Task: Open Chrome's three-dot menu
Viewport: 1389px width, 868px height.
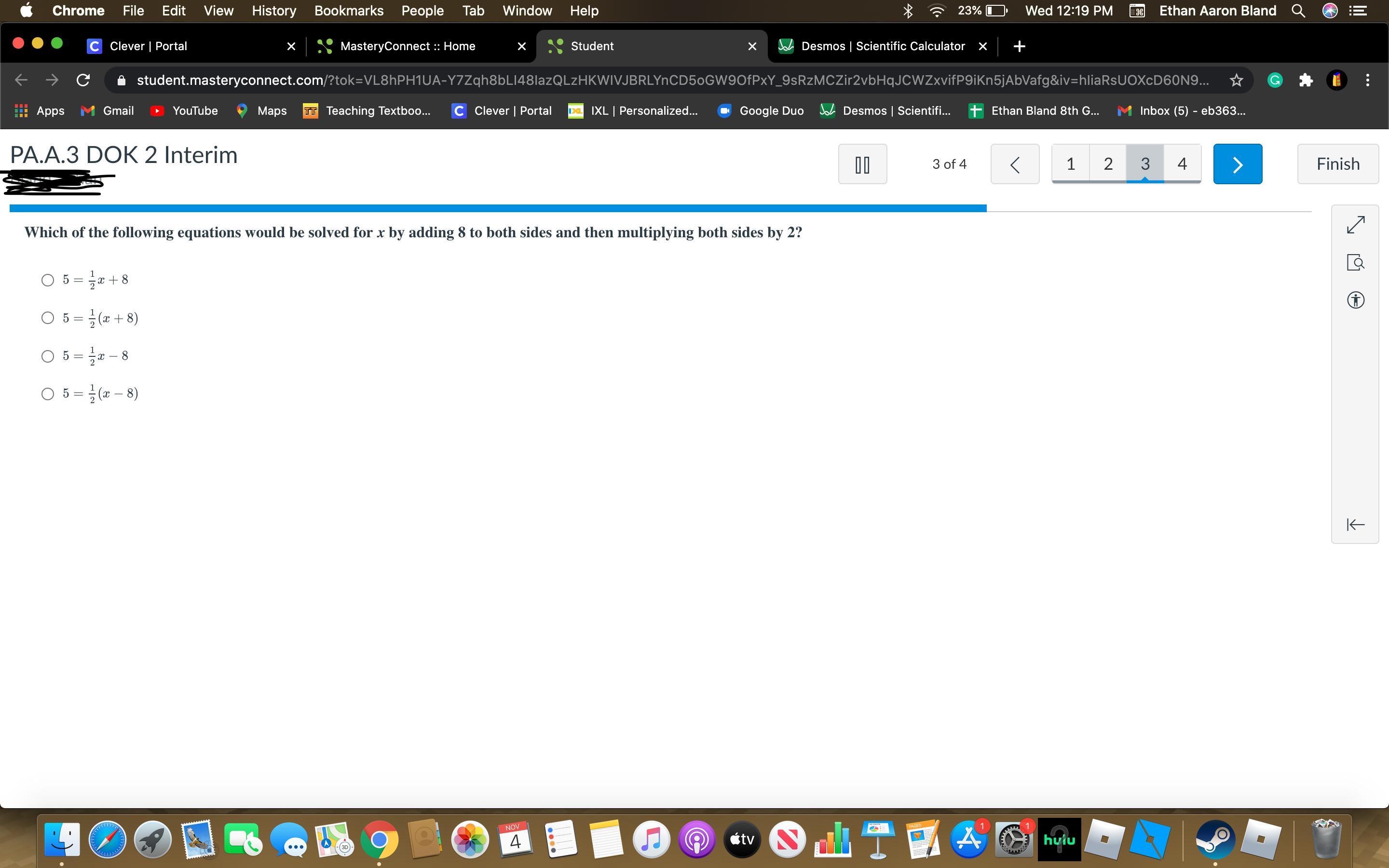Action: pos(1367,81)
